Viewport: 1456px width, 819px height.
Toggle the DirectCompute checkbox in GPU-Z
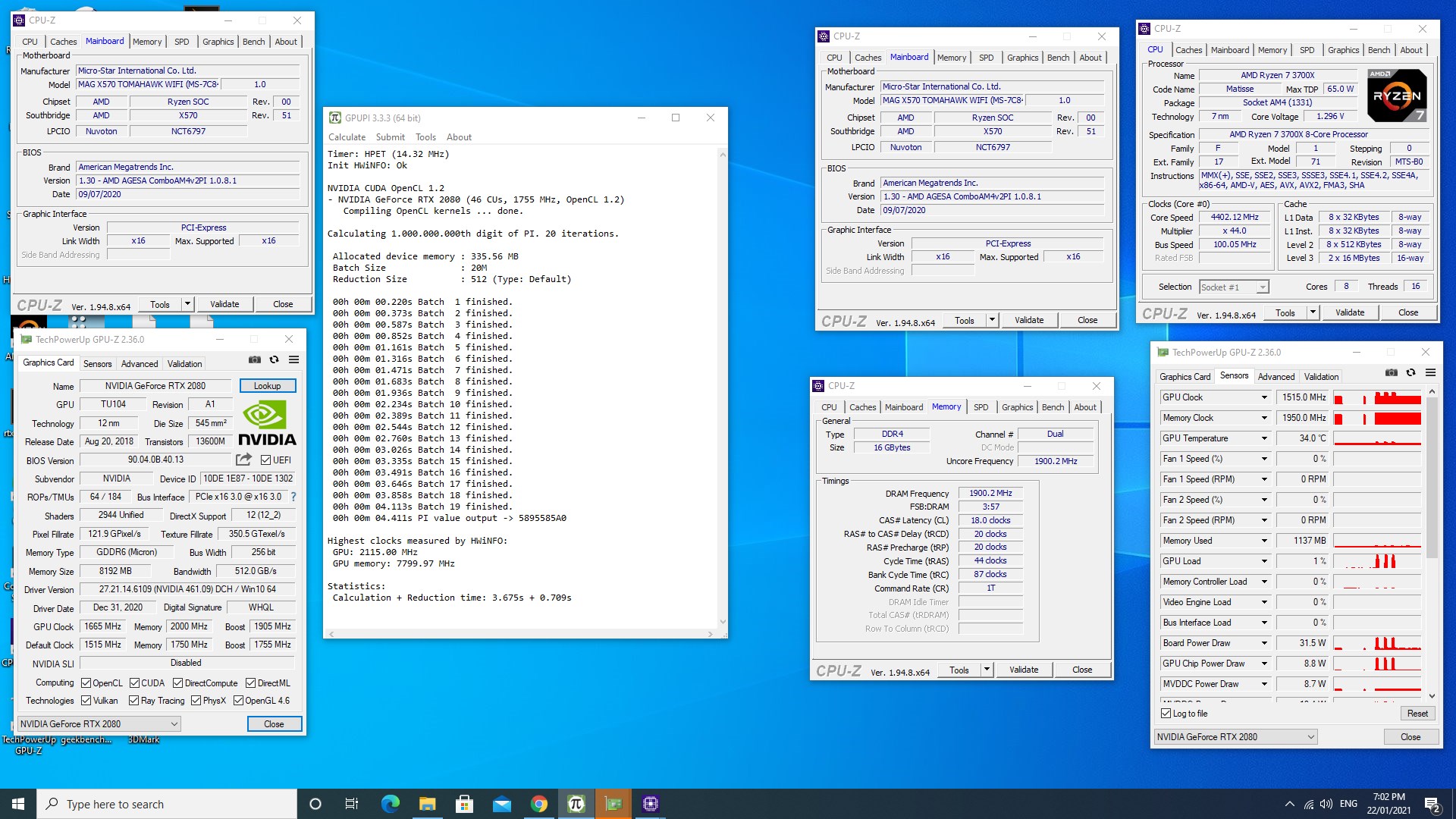[x=177, y=683]
